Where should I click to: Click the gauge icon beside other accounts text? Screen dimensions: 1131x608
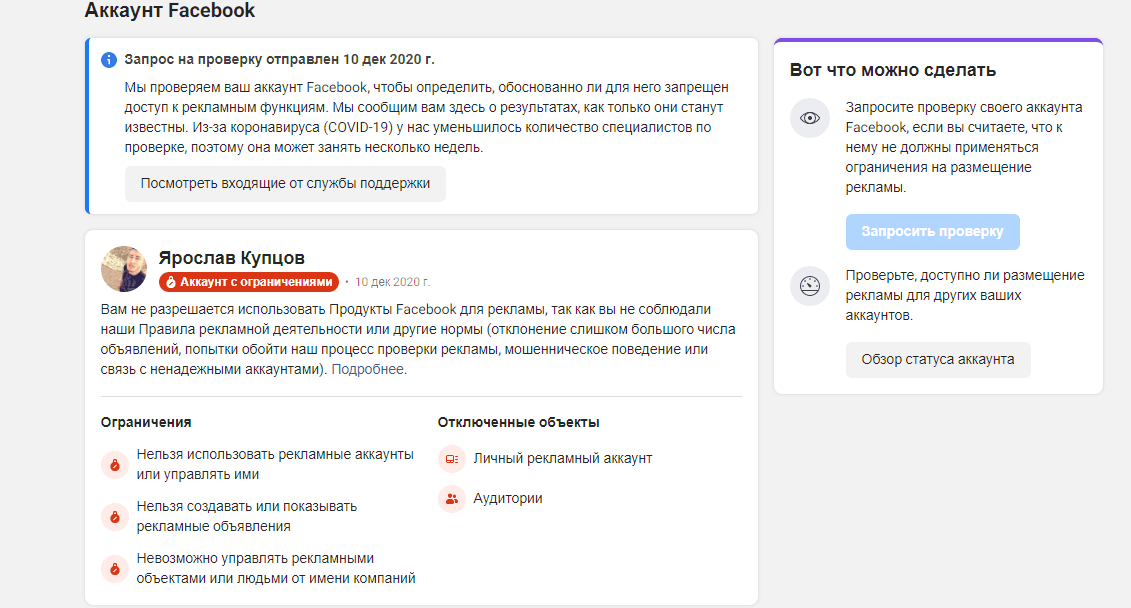(x=810, y=286)
